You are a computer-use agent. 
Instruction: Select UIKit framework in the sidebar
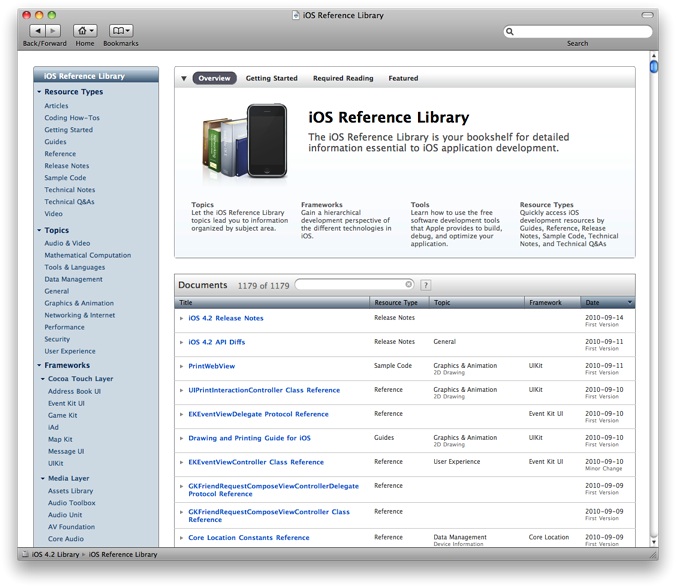55,463
